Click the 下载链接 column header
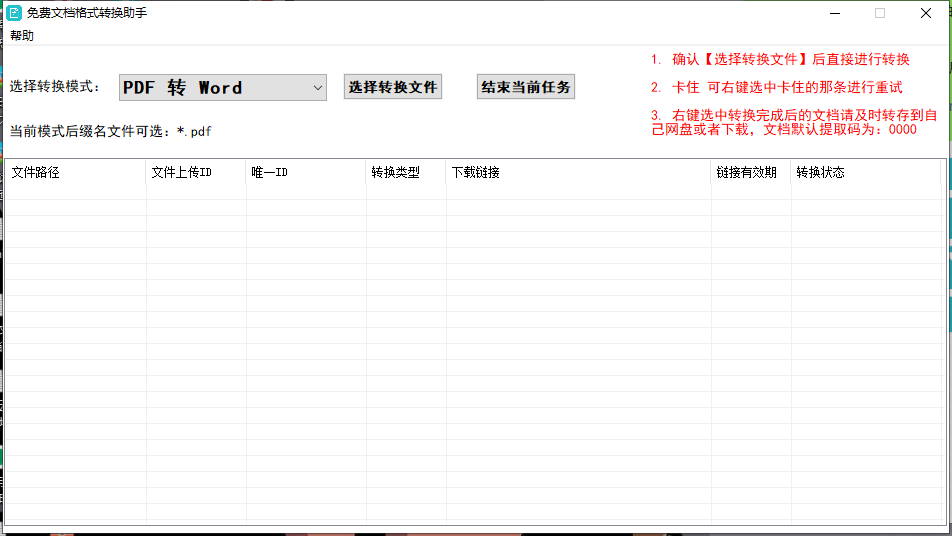Viewport: 952px width, 536px height. pyautogui.click(x=578, y=173)
